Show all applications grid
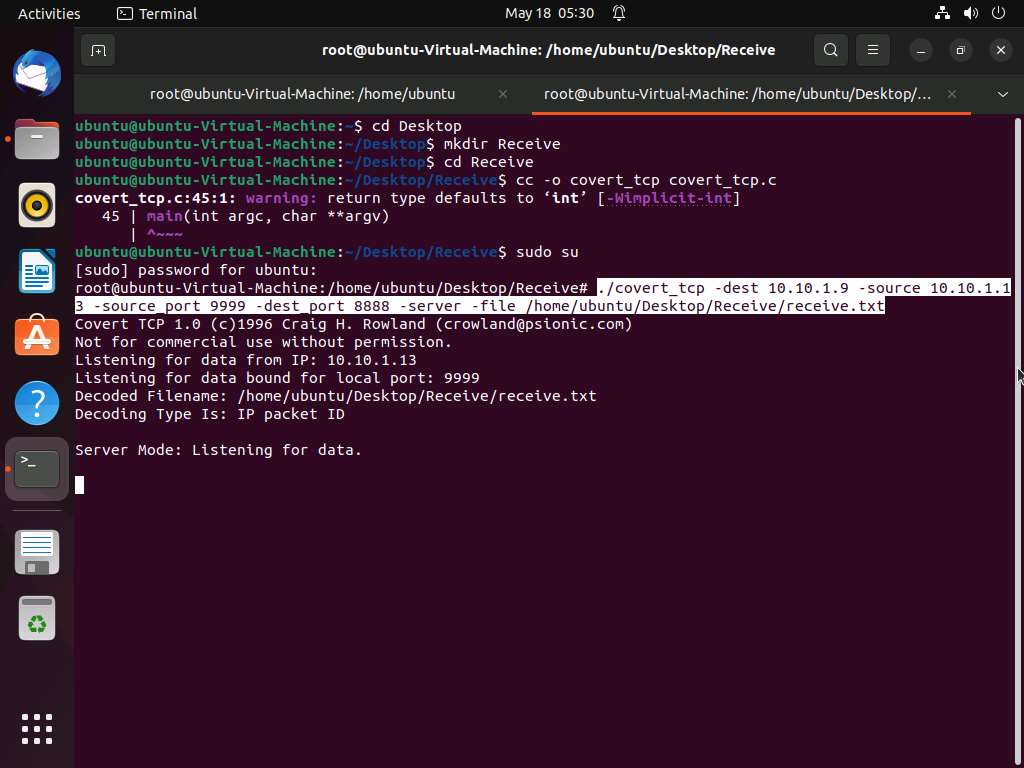Screen dimensions: 1024x768 pos(37,729)
